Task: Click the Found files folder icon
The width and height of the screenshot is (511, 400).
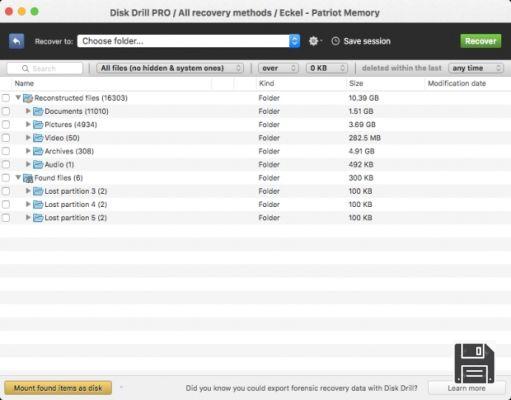Action: tap(28, 178)
